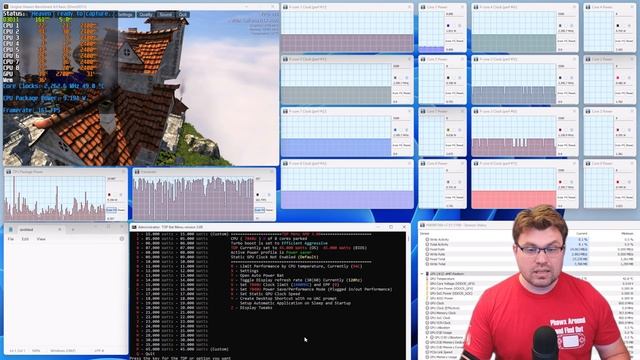Viewport: 640px width, 360px height.
Task: Pick the color dot in the Framerate graph
Action: 258,195
